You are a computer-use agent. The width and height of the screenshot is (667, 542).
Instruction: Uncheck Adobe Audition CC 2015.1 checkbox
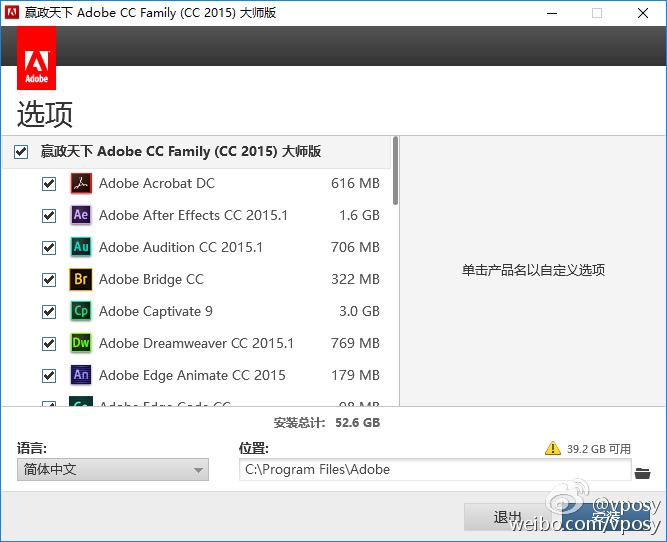[49, 248]
